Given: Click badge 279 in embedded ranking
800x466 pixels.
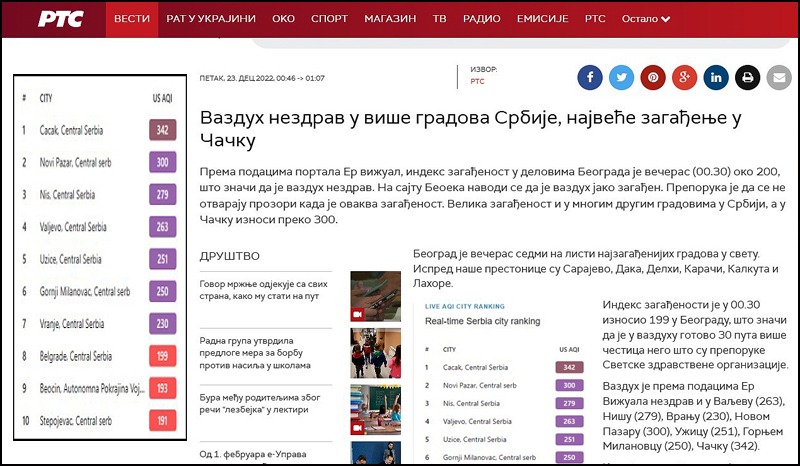Looking at the screenshot, I should tap(569, 403).
